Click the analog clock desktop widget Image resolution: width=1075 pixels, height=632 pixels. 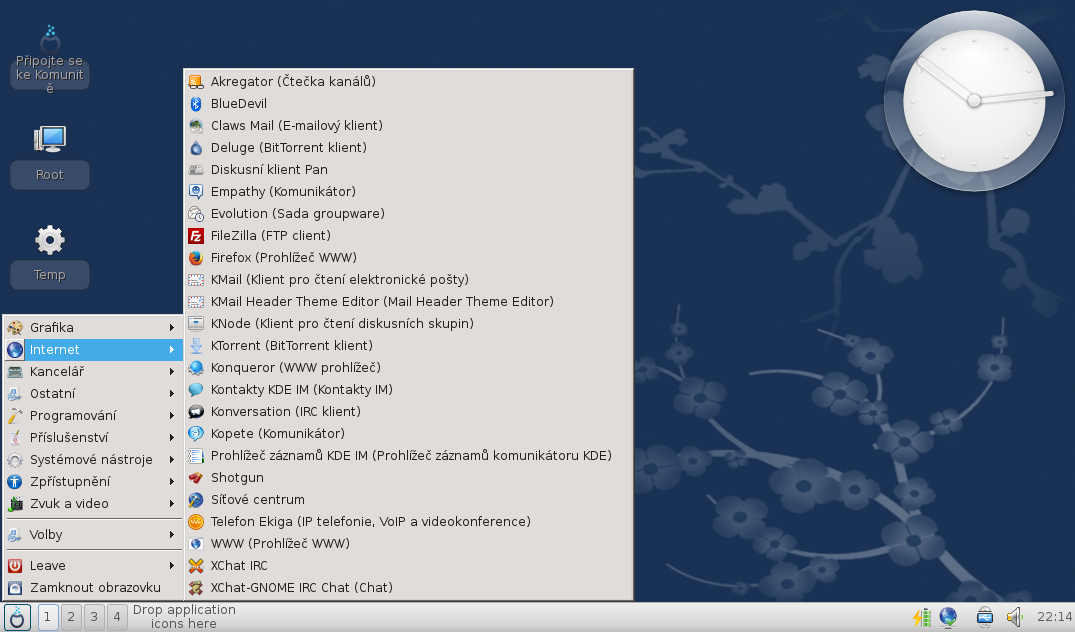(974, 101)
